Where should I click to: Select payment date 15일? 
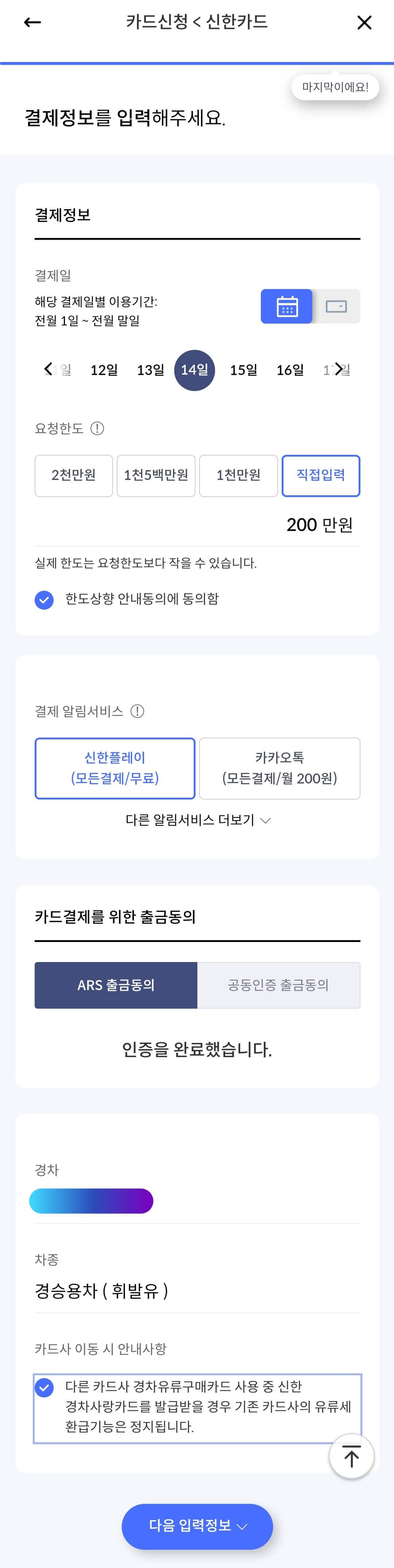(x=243, y=369)
